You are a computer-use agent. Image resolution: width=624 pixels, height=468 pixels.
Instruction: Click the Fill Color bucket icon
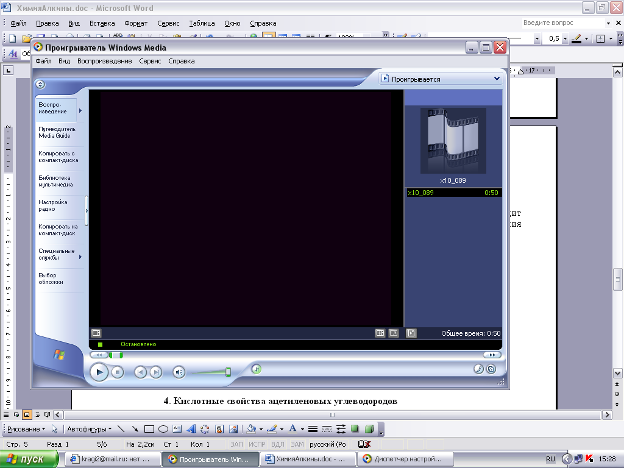coord(251,429)
